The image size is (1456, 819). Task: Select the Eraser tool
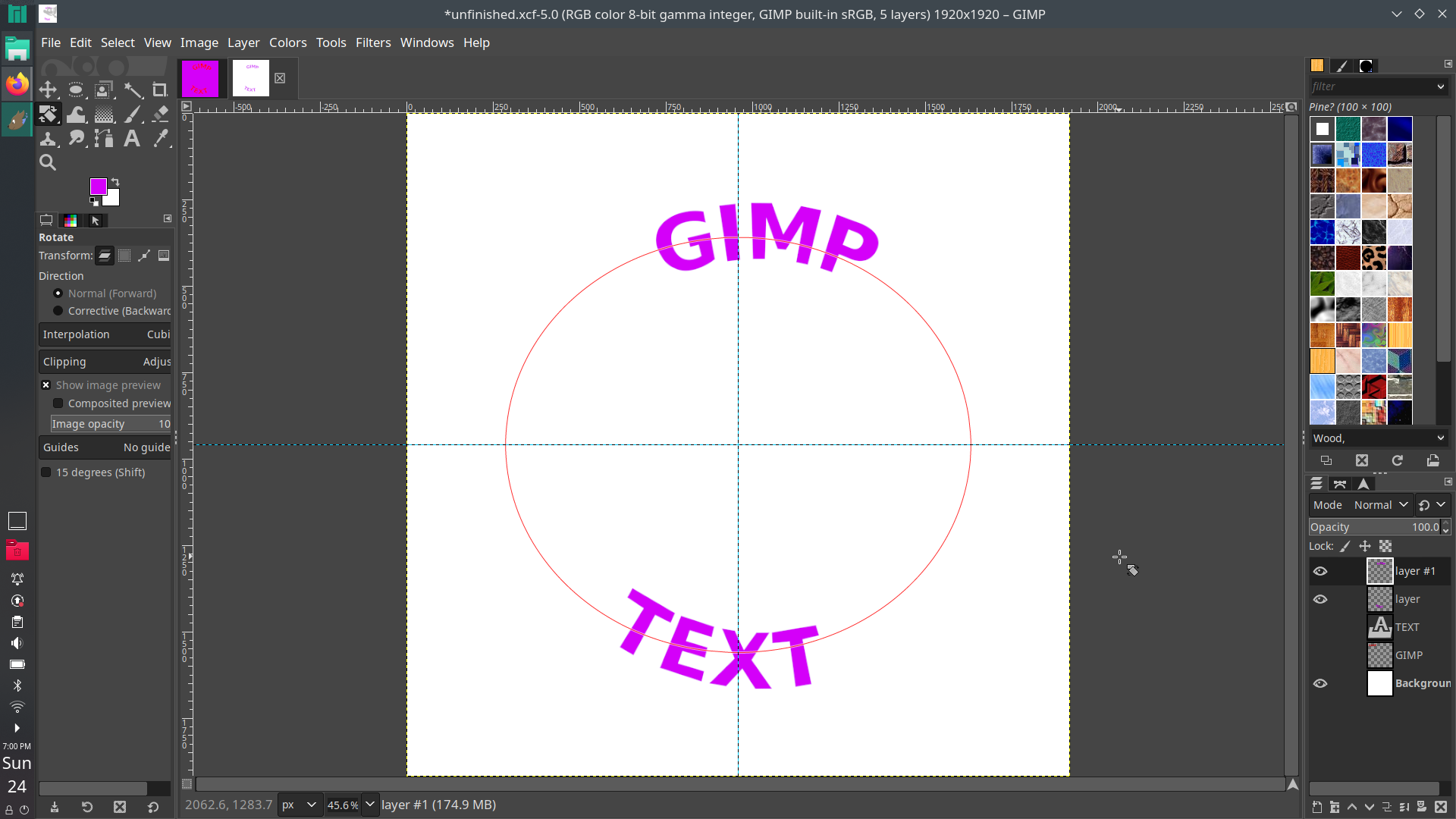[x=160, y=115]
